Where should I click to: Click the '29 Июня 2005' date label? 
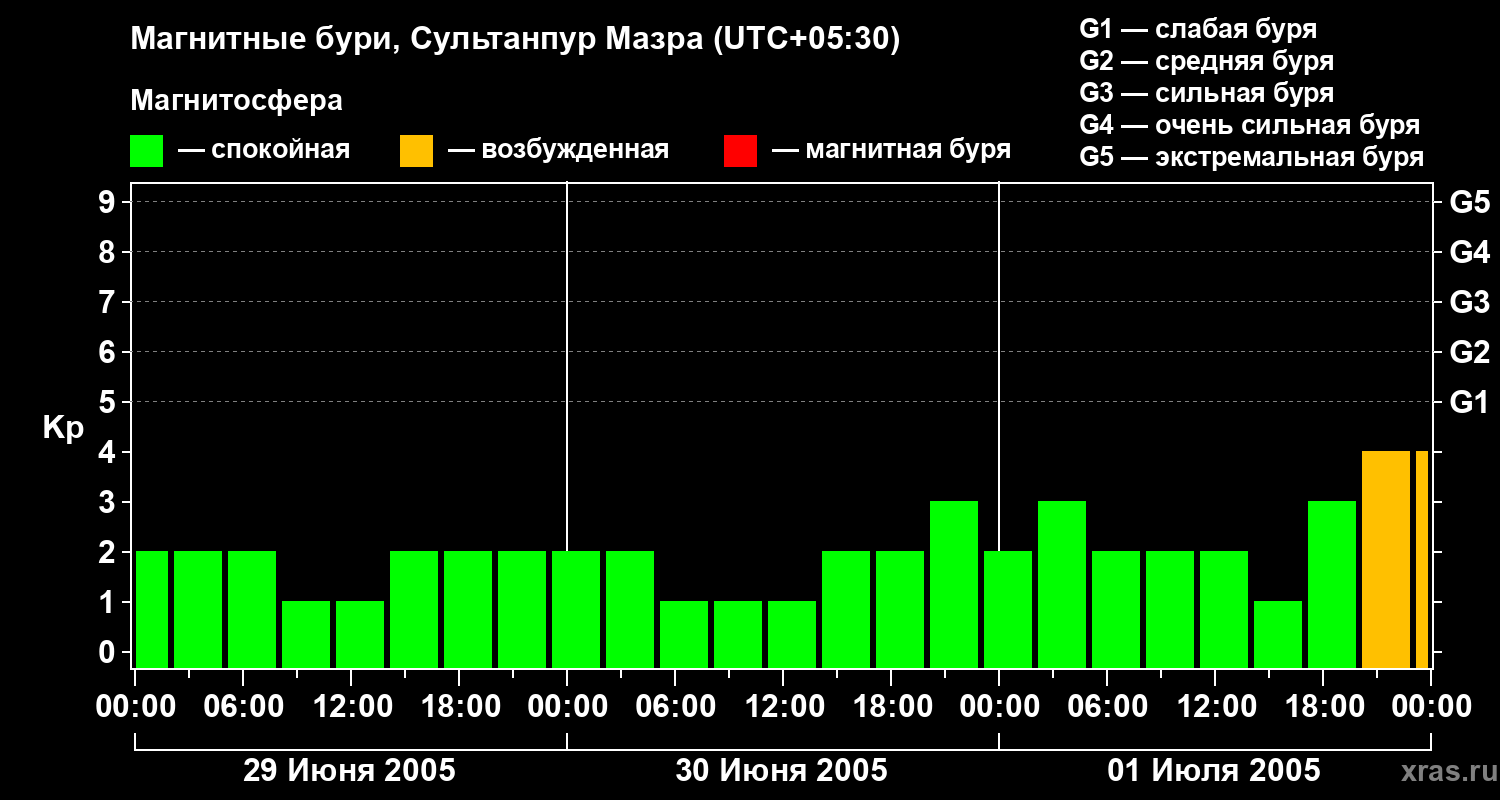(350, 770)
